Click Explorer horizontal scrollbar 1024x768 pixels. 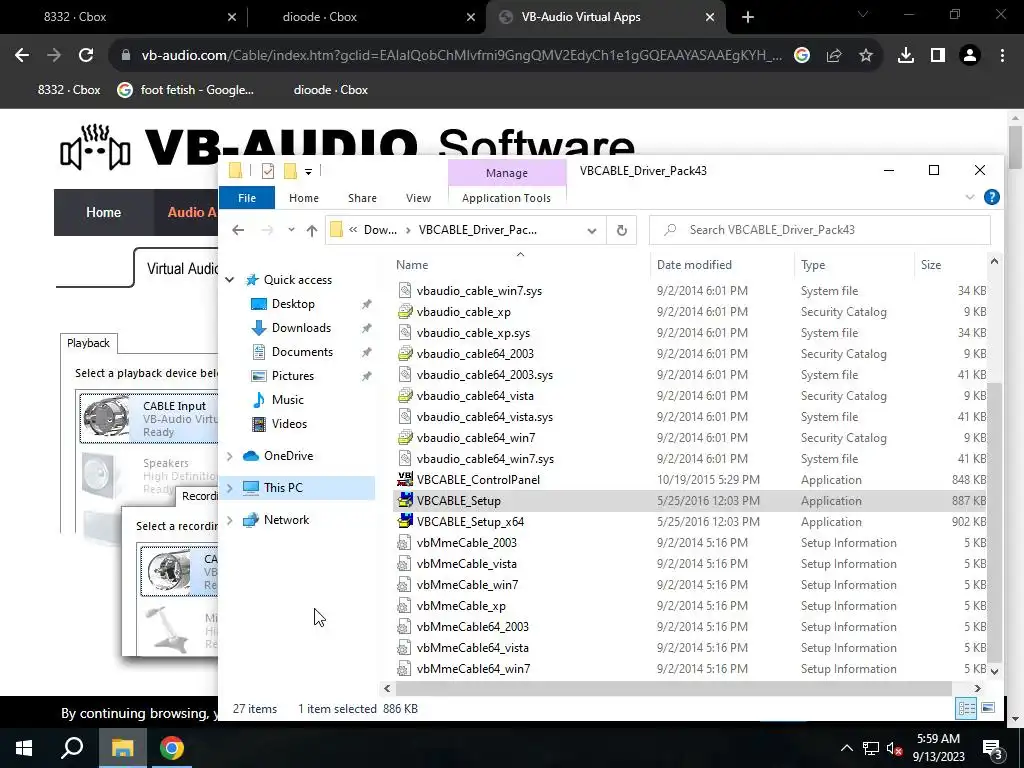(673, 688)
